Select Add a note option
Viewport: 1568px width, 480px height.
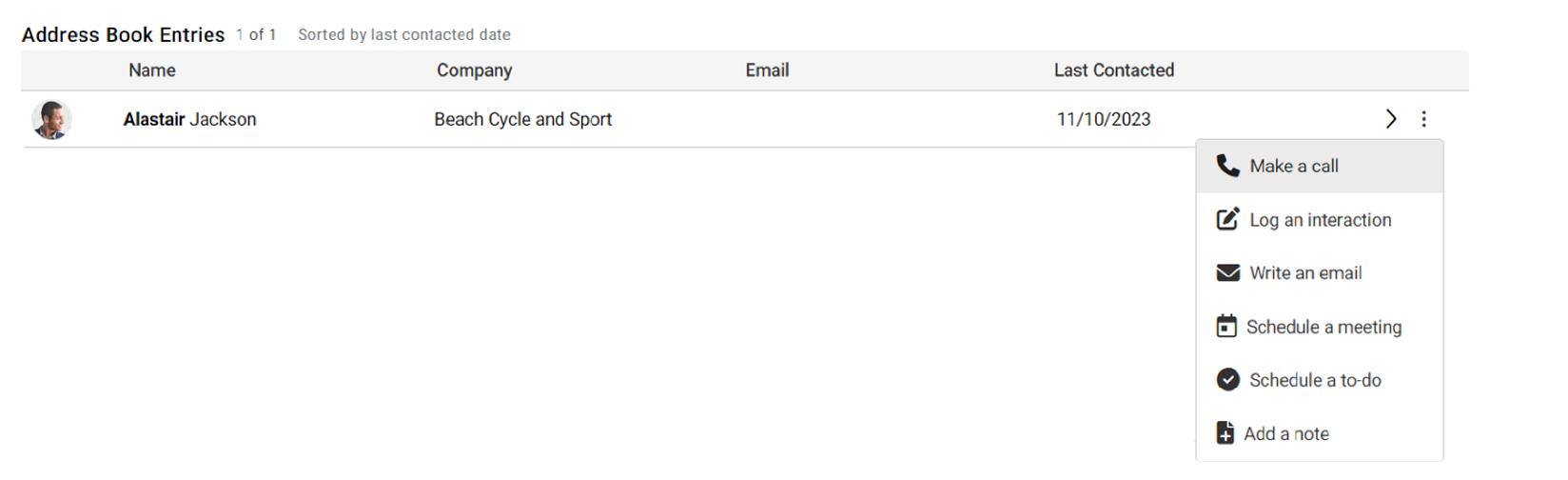tap(1320, 433)
